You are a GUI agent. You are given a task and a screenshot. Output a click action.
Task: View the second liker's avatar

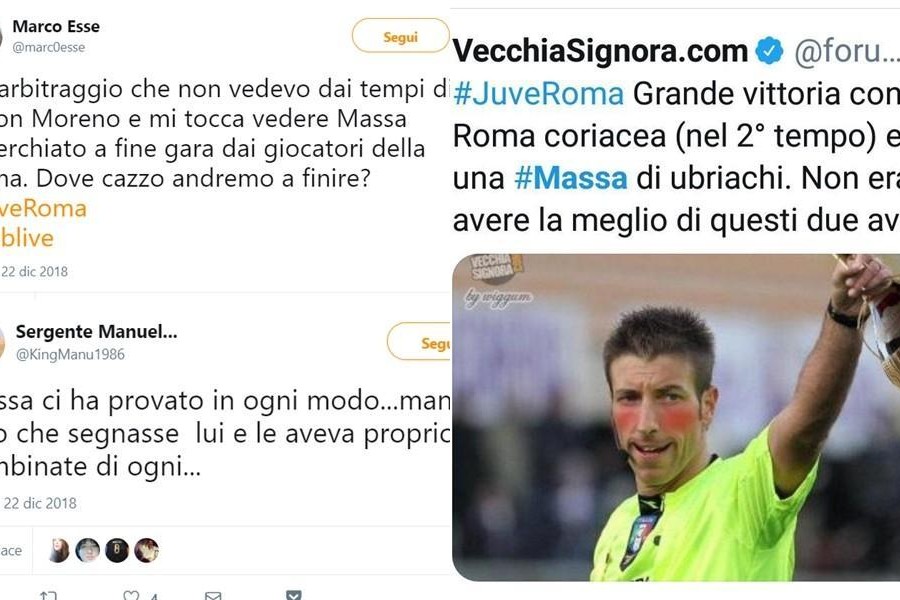[x=88, y=550]
